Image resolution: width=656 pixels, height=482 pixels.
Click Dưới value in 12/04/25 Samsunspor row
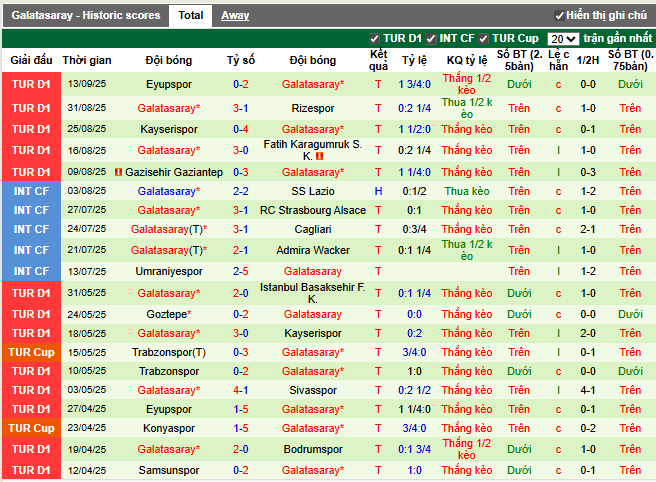pos(519,470)
